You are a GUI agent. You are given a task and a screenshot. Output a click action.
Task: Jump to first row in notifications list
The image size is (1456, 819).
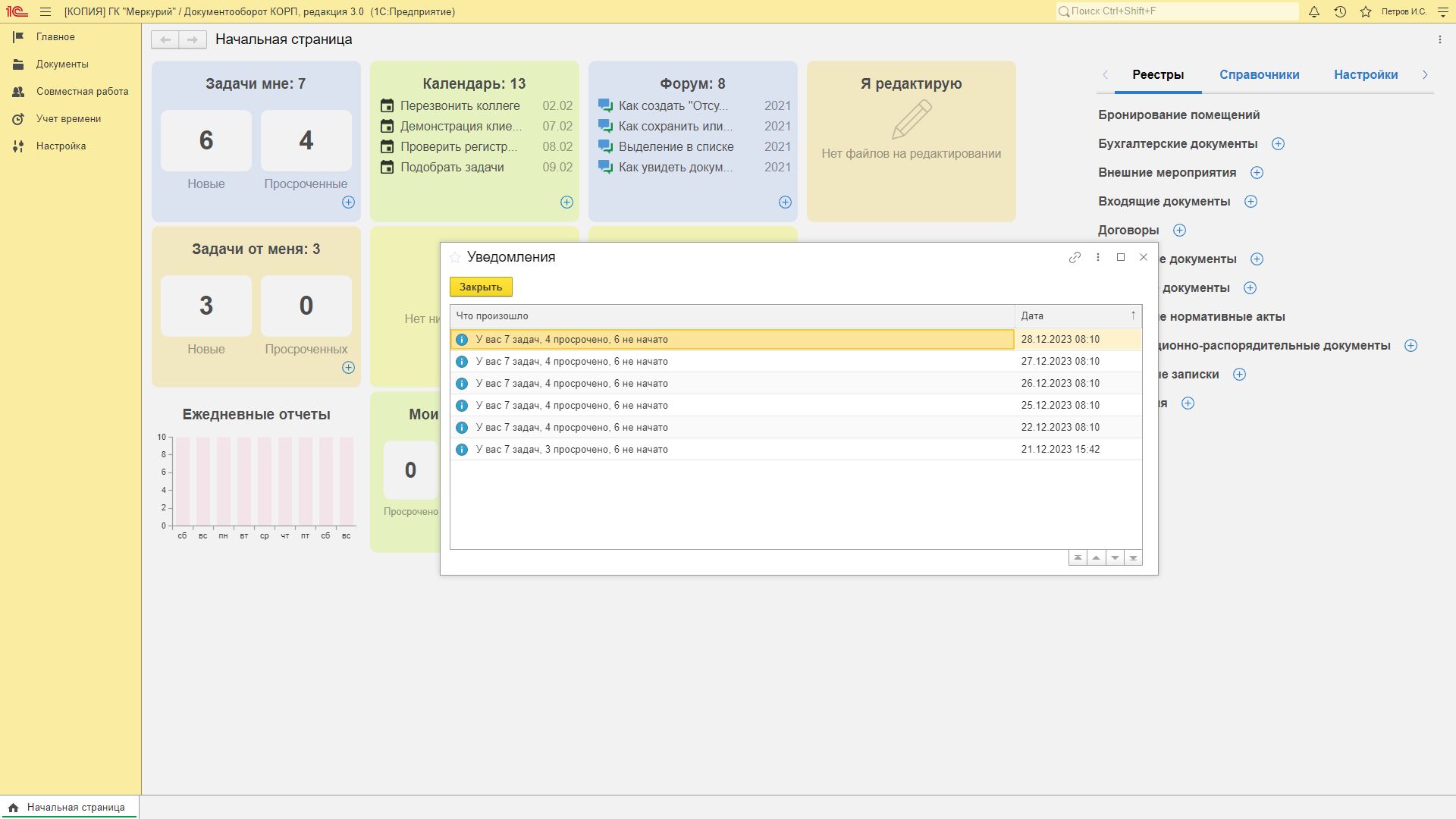[x=1078, y=558]
